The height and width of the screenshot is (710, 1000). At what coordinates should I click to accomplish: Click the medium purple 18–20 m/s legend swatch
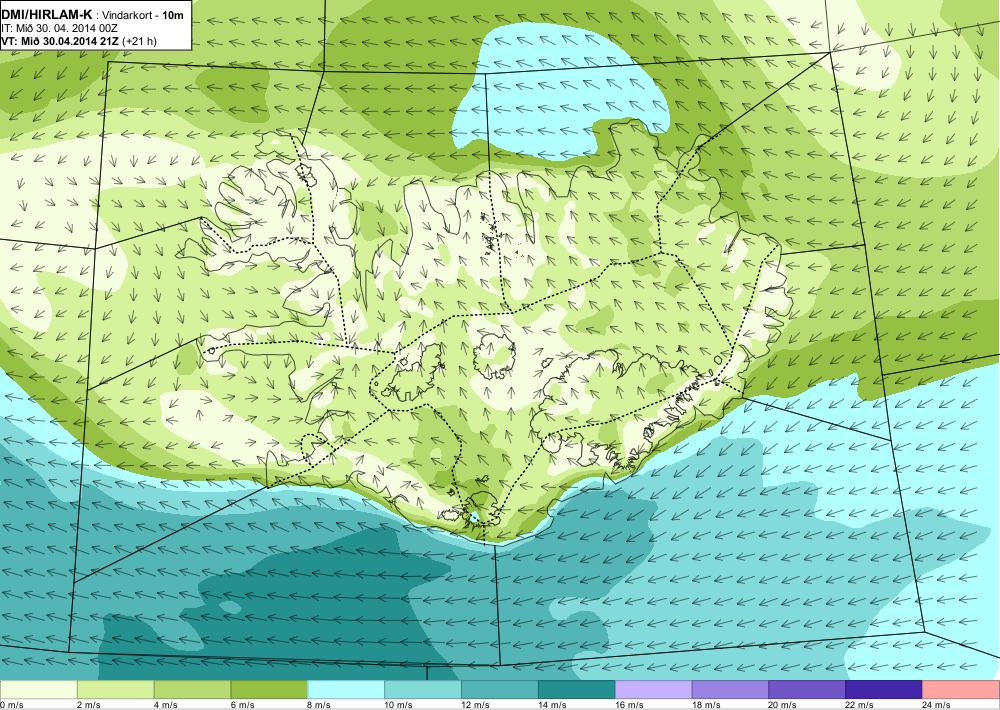point(730,690)
